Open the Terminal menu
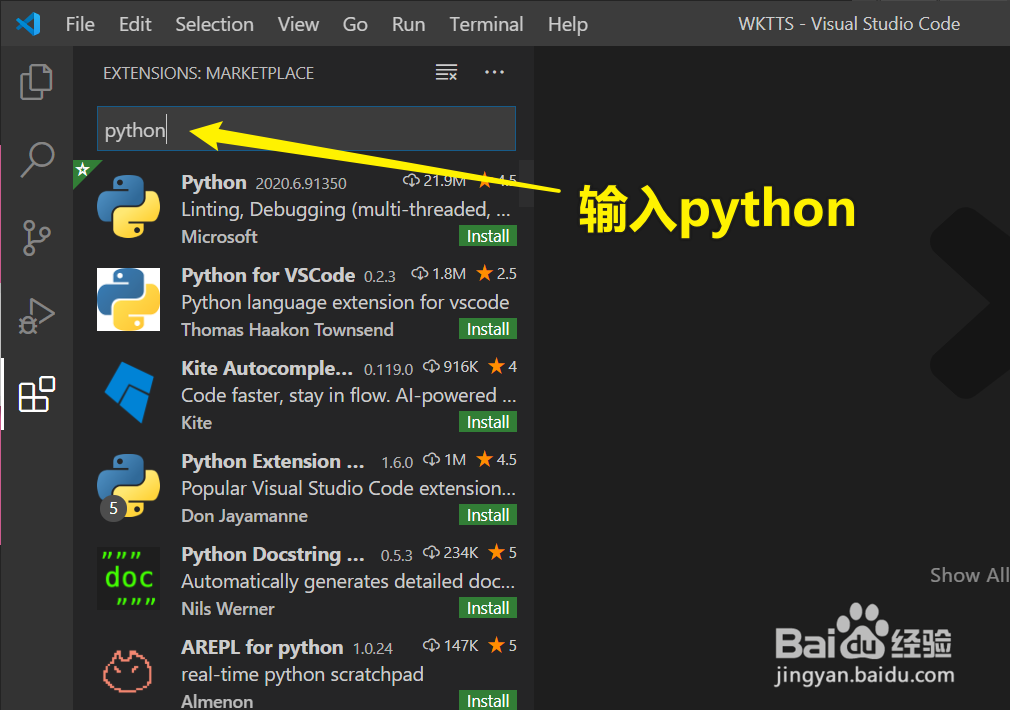1010x710 pixels. [x=486, y=24]
